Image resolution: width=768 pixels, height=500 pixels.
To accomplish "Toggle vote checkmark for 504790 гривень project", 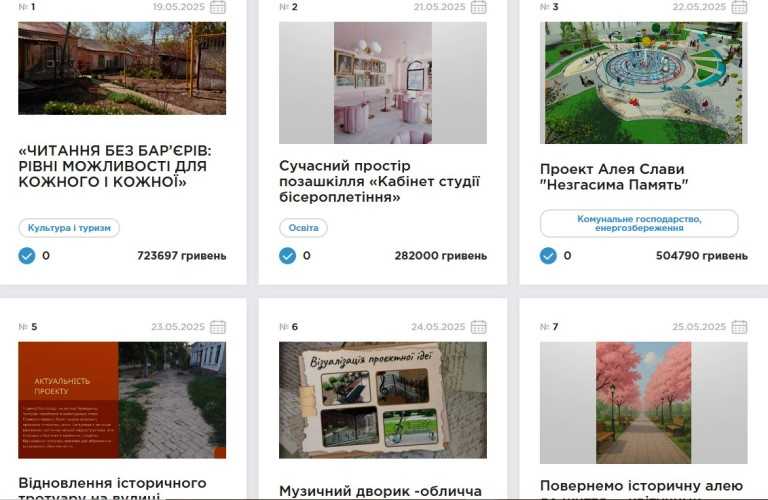I will pos(548,256).
